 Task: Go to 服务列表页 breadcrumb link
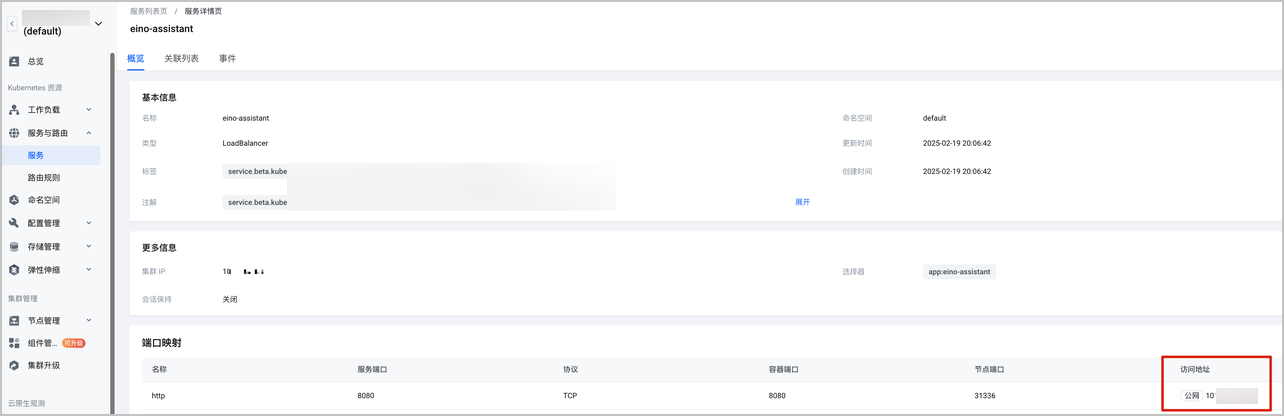tap(148, 11)
